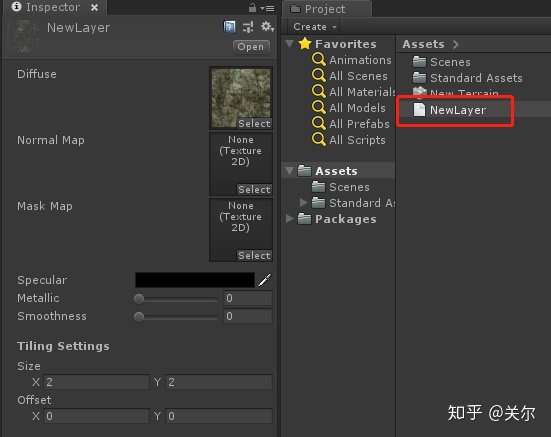The image size is (551, 437).
Task: Collapse the Favorites tree
Action: 290,44
